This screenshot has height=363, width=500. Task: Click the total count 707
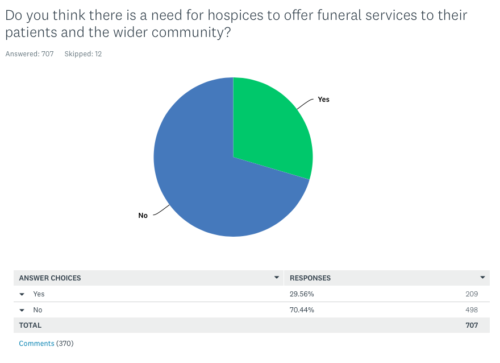pyautogui.click(x=472, y=325)
